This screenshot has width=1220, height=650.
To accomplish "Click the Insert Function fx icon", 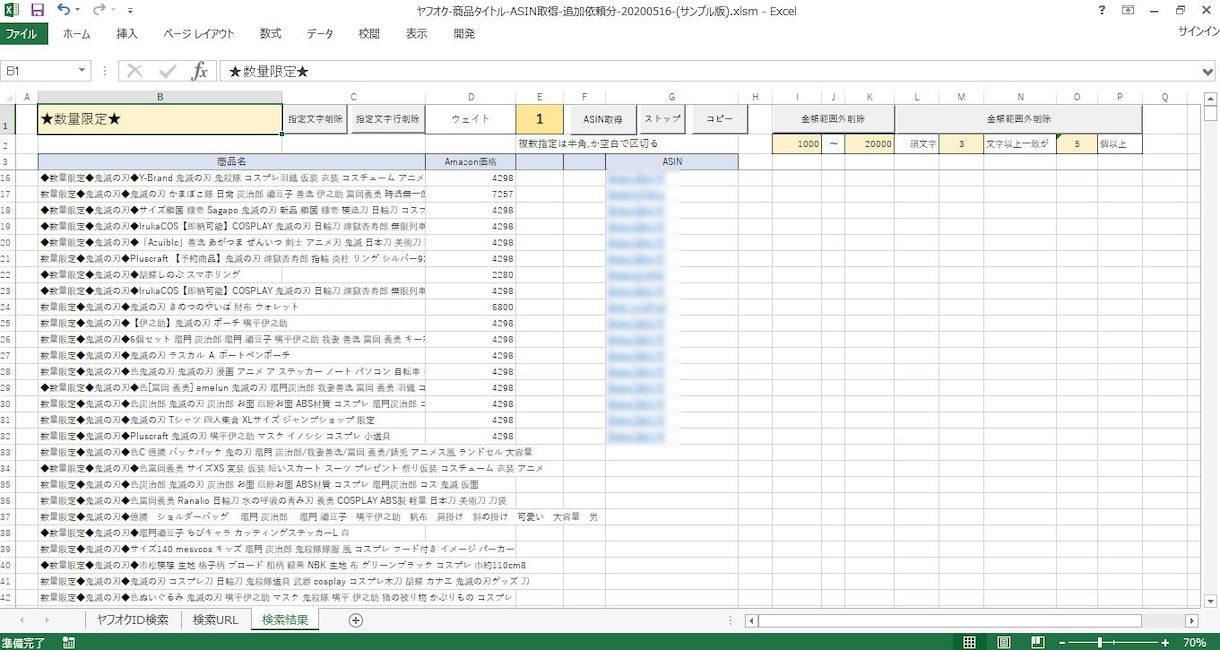I will [199, 71].
